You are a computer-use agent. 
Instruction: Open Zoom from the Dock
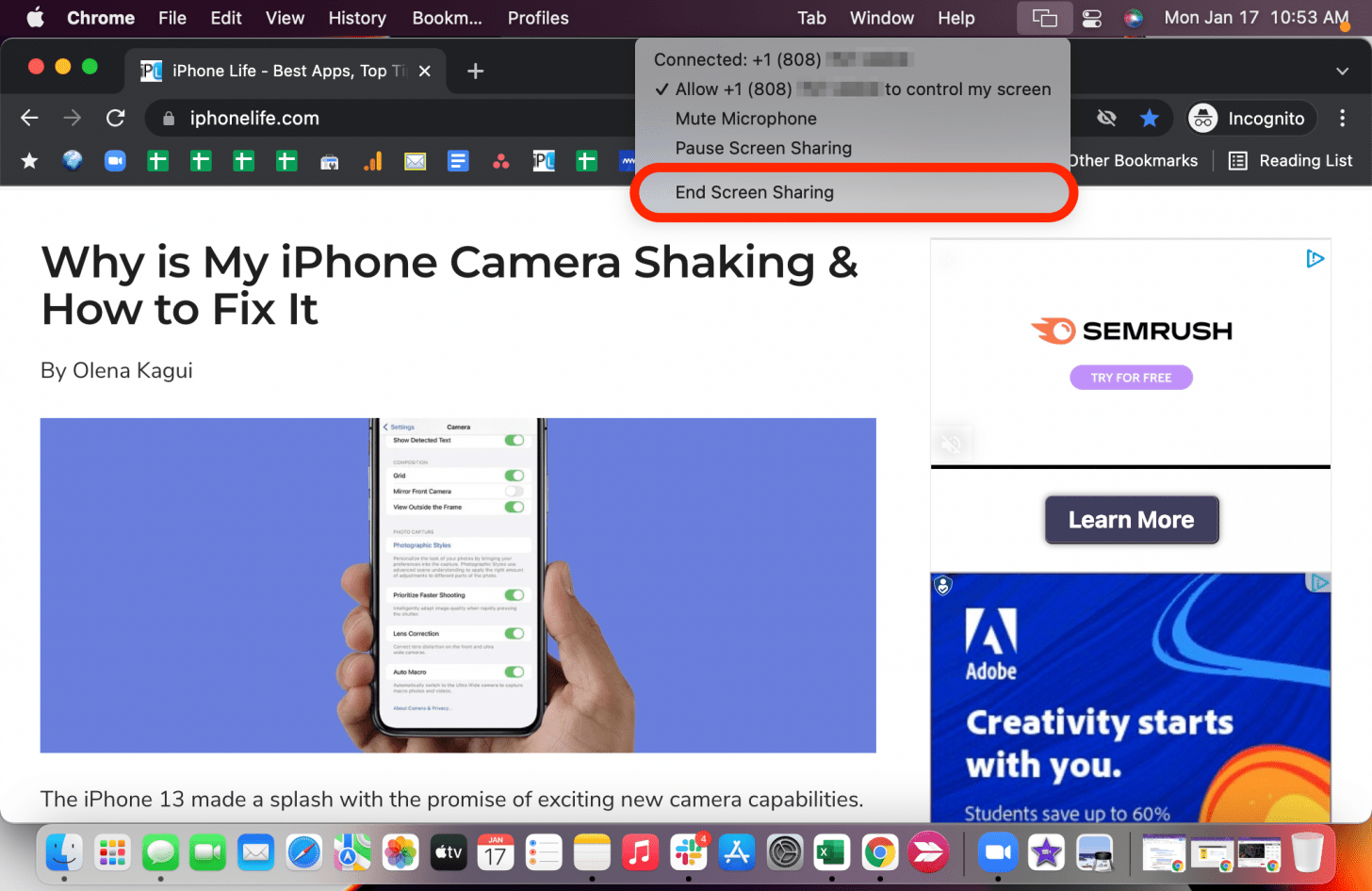(998, 852)
